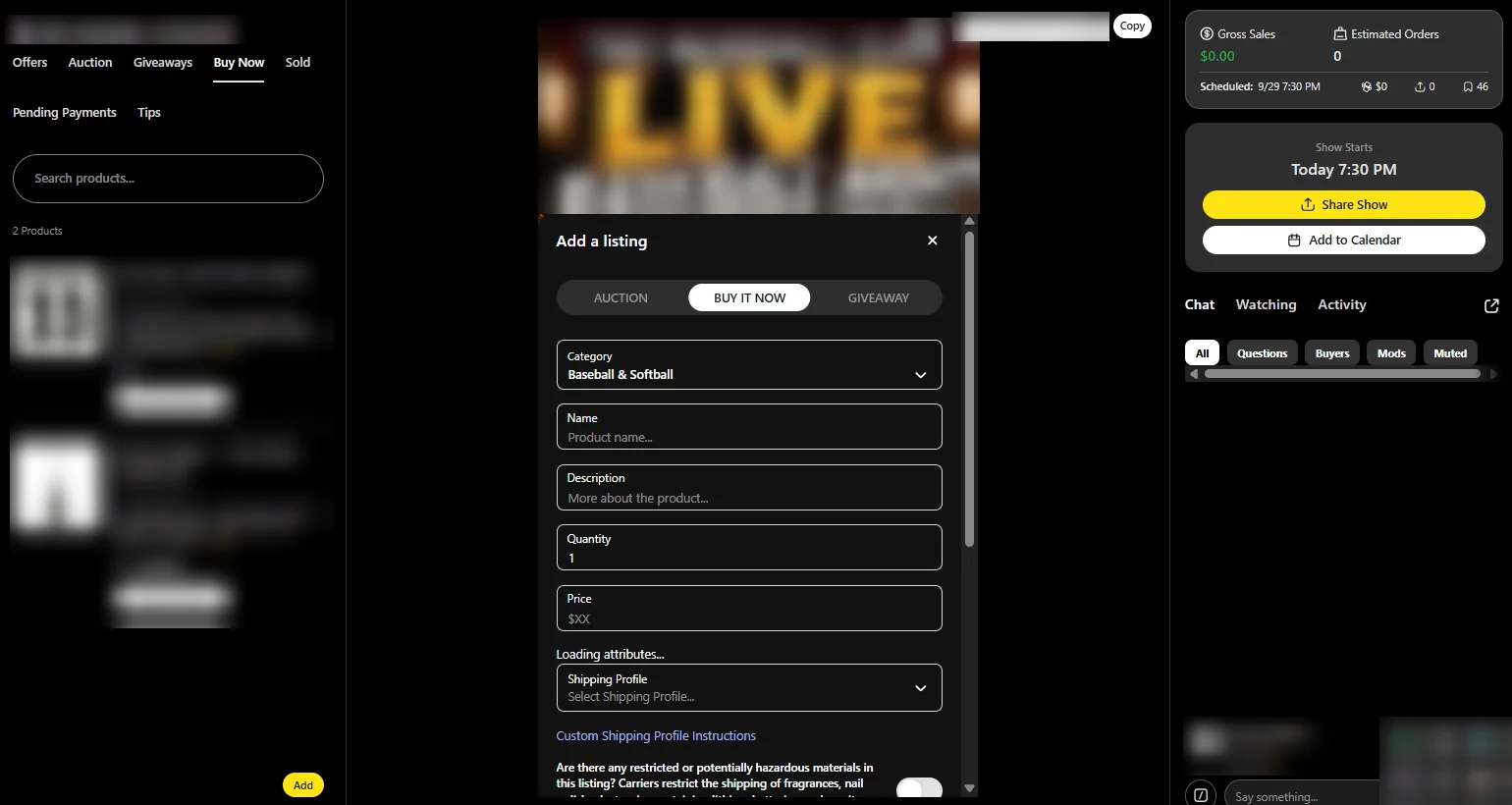Viewport: 1512px width, 805px height.
Task: Open the Shipping Profile dropdown
Action: click(749, 688)
